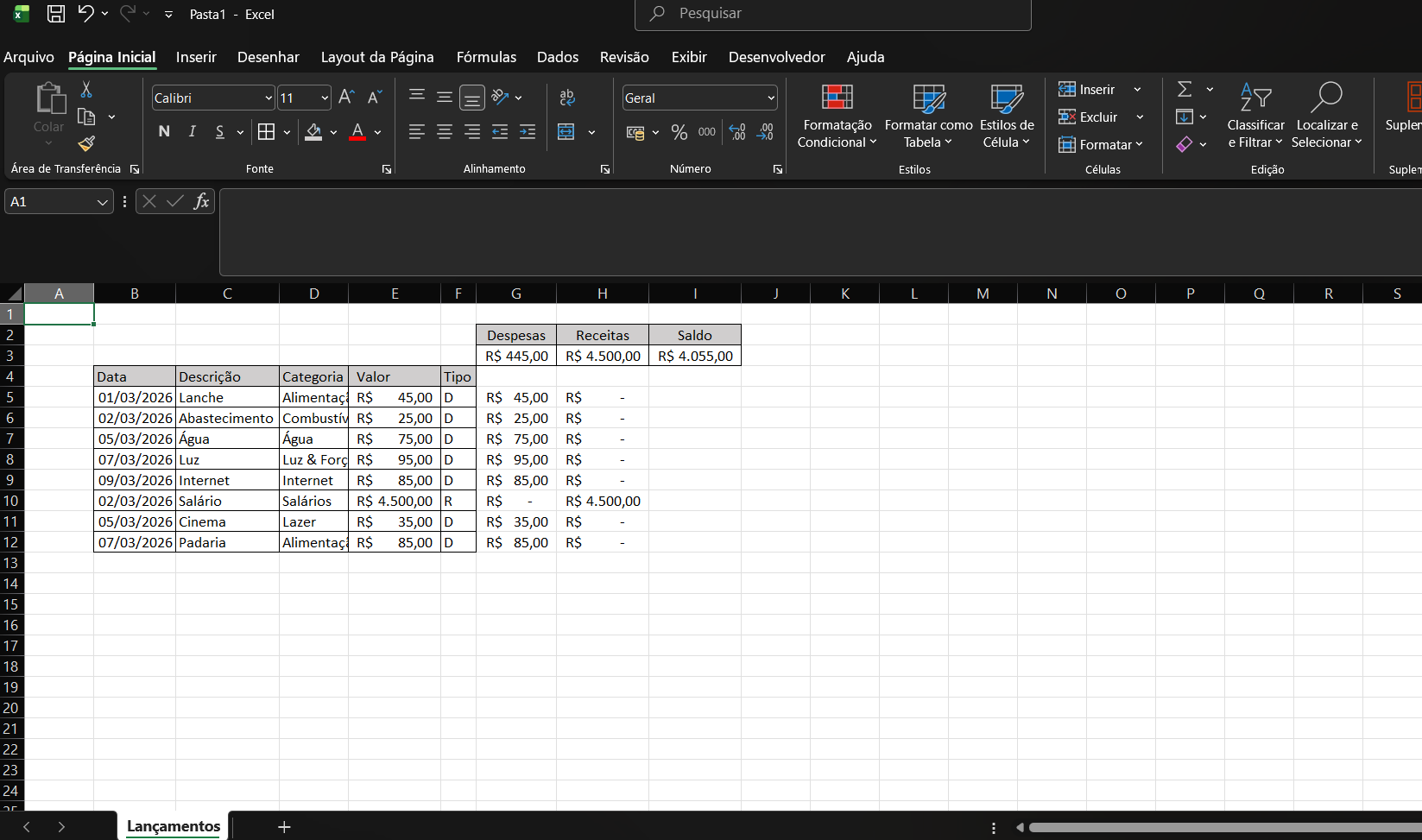This screenshot has height=840, width=1422.
Task: Toggle bold formatting N button
Action: click(164, 132)
